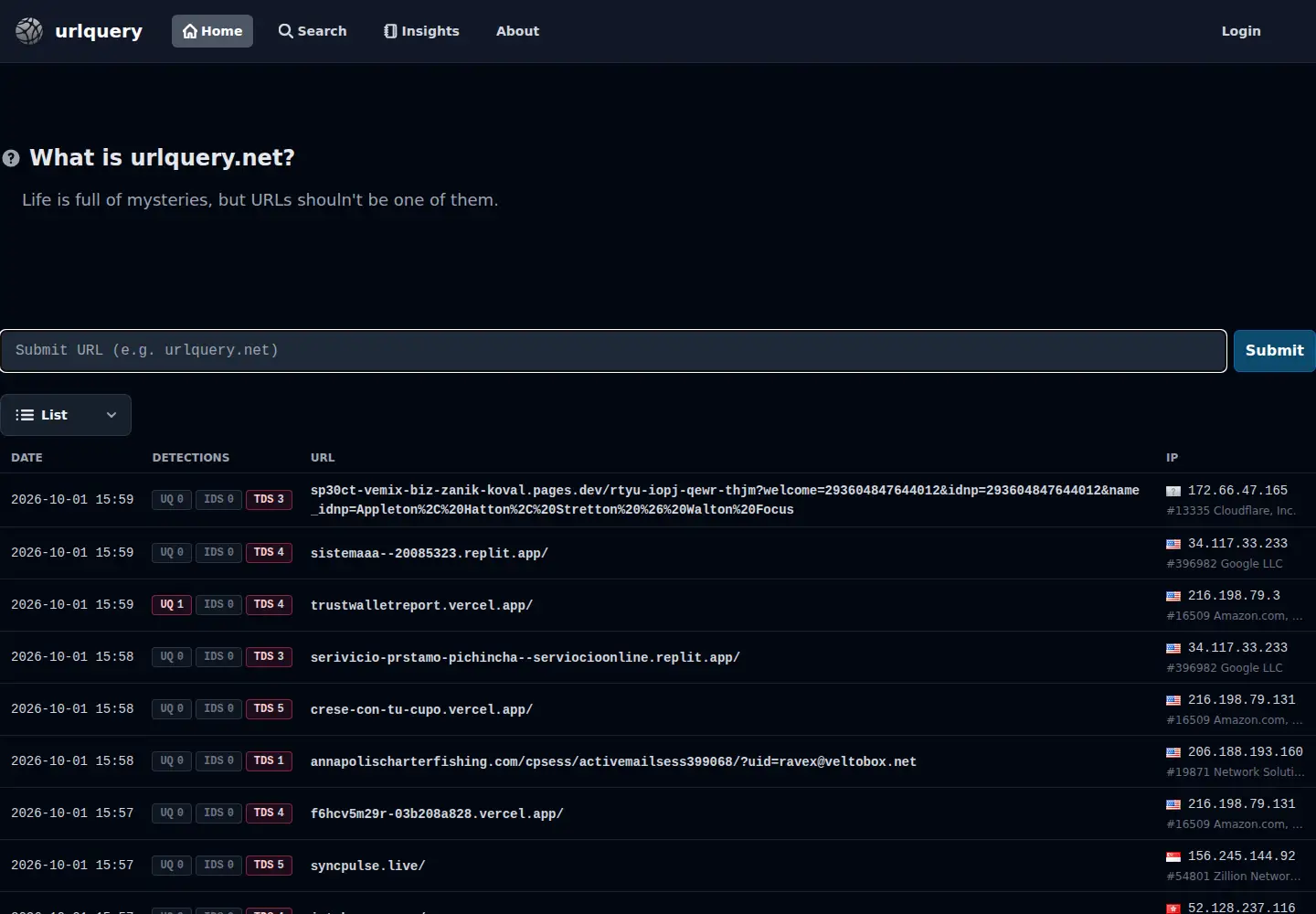Click UQ 0 badge on crese-con-tu-cupo row
The image size is (1316, 914).
[x=172, y=709]
